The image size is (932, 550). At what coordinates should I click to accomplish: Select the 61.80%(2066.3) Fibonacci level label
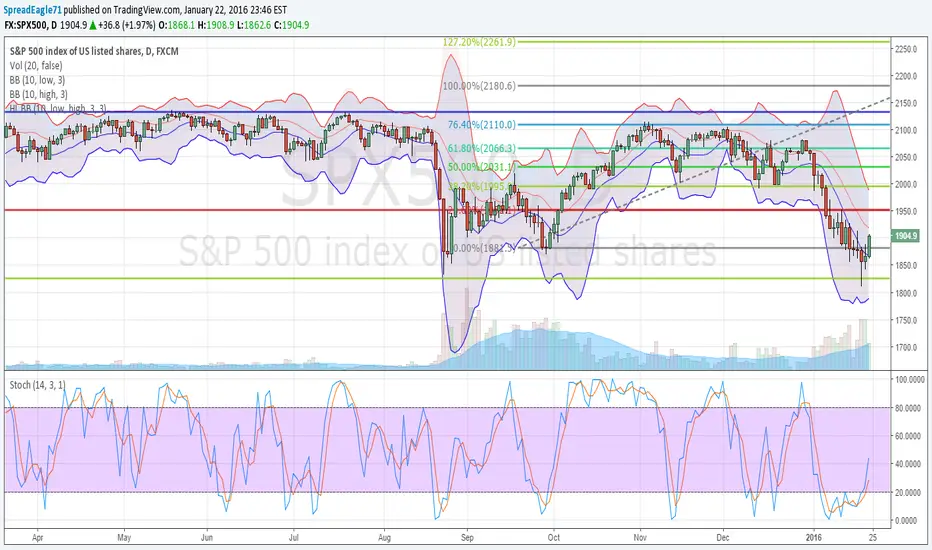(481, 148)
